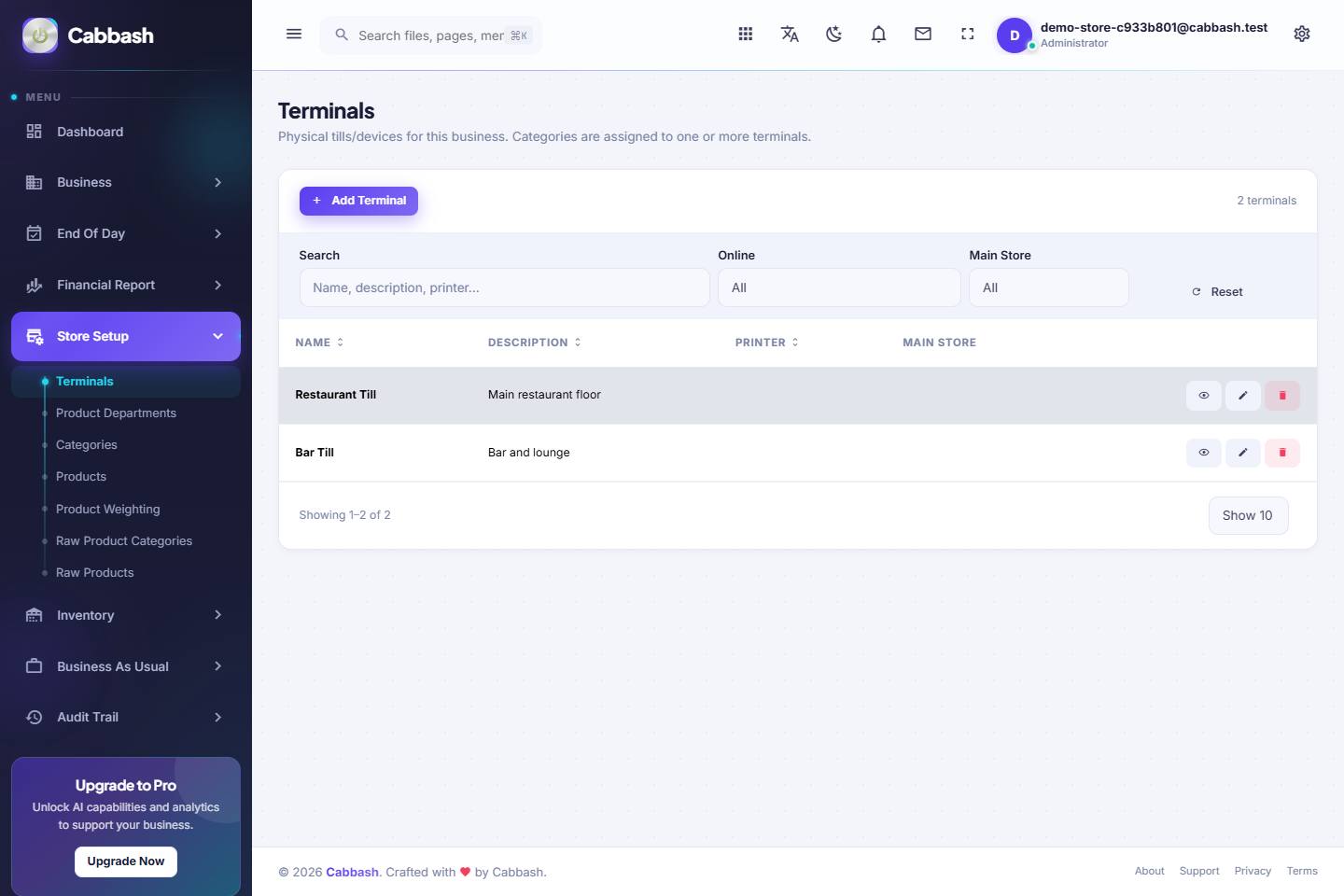The width and height of the screenshot is (1344, 896).
Task: Open the apps grid icon
Action: click(x=745, y=35)
